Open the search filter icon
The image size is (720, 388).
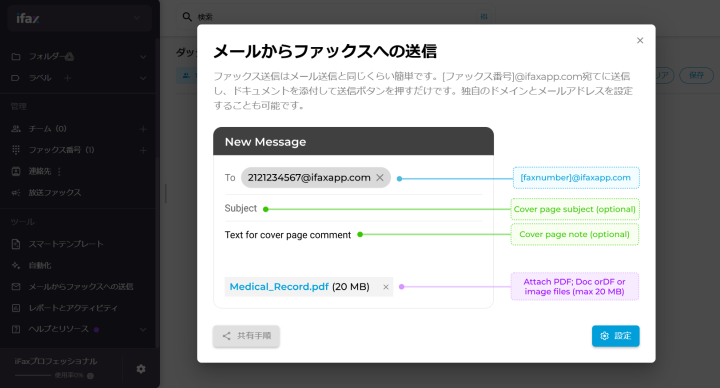(484, 17)
